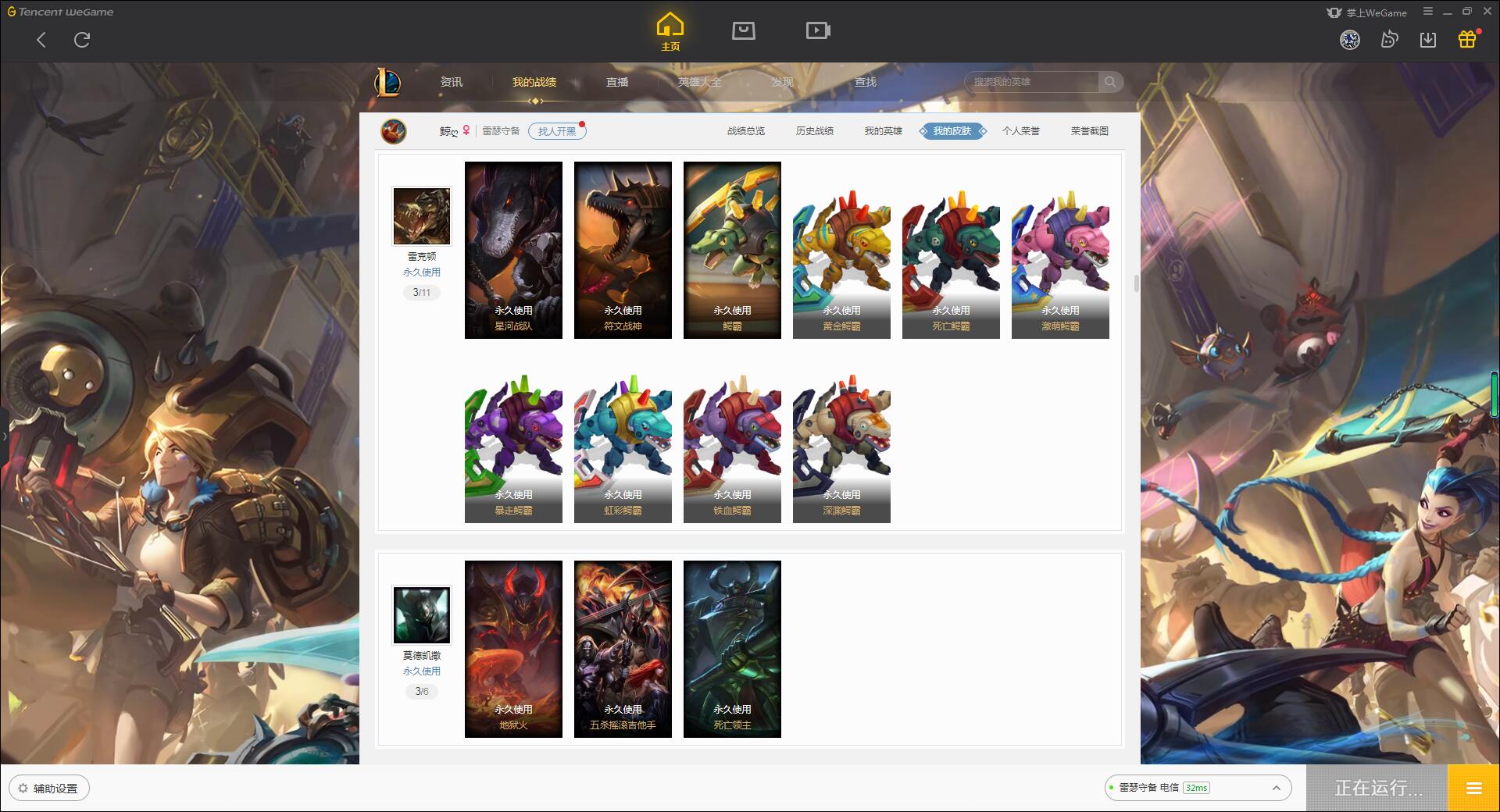1500x812 pixels.
Task: Select the 虹彩鳄霸 chroma card
Action: click(x=623, y=448)
